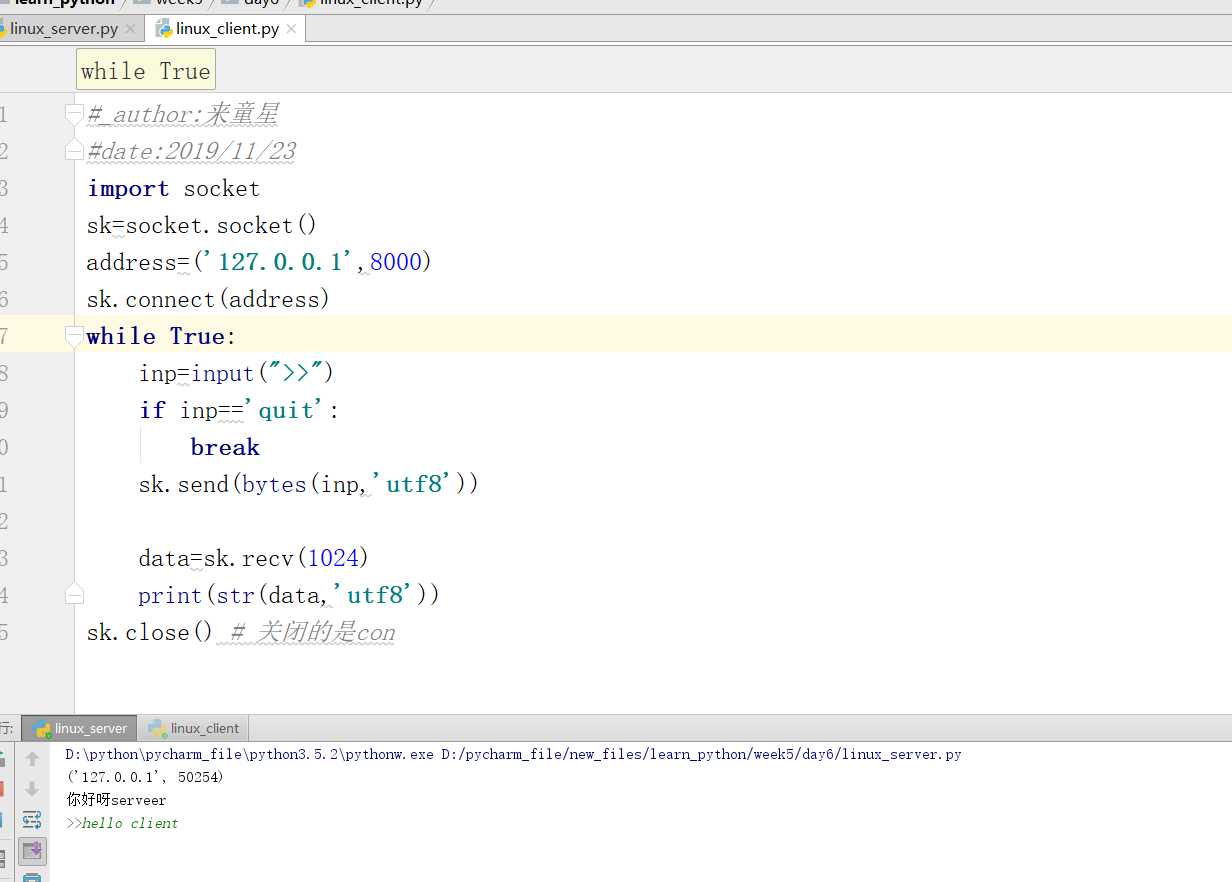
Task: Click fold end marker at print line
Action: click(x=74, y=595)
